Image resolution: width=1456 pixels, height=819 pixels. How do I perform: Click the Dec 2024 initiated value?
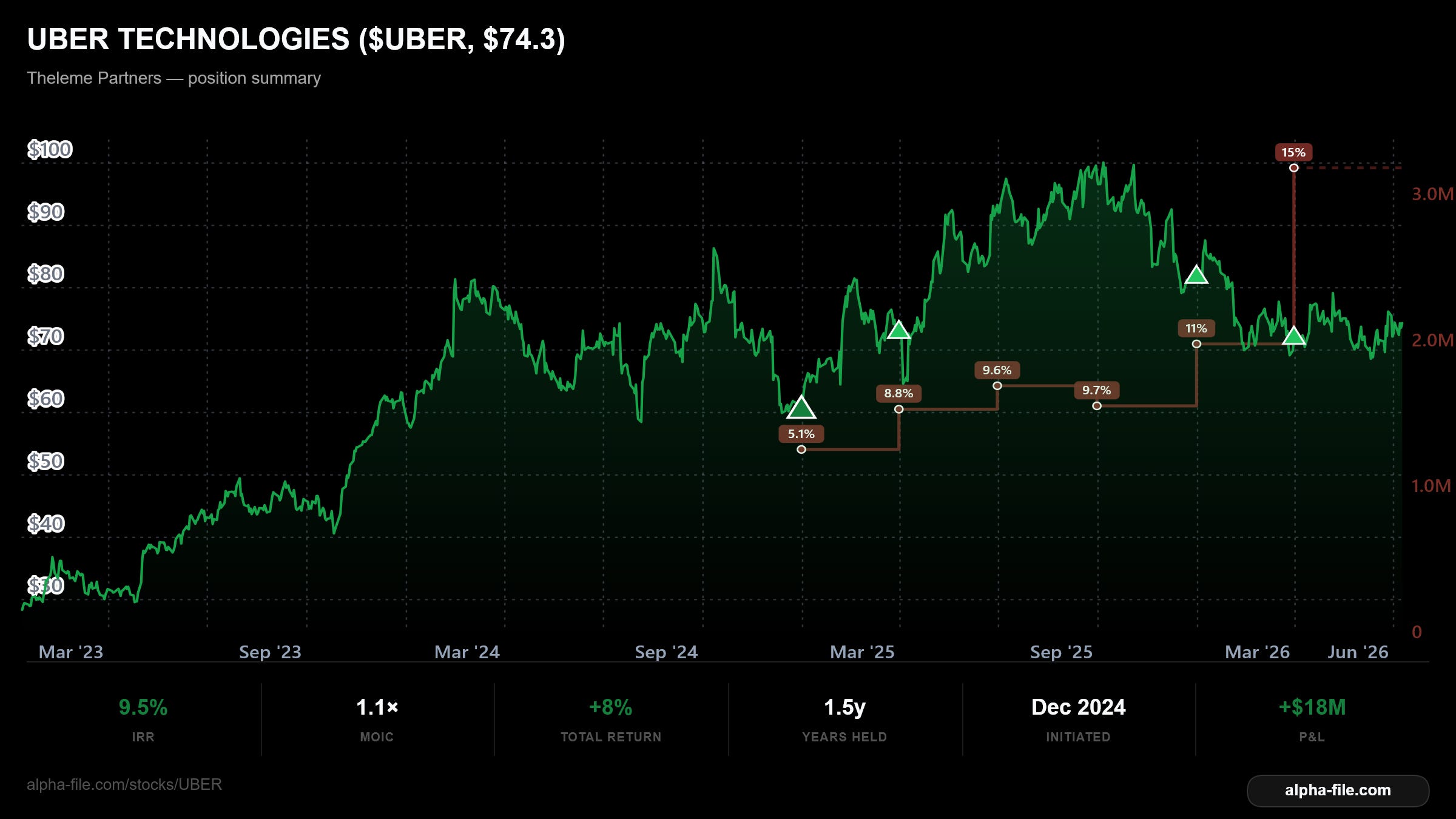click(1079, 707)
